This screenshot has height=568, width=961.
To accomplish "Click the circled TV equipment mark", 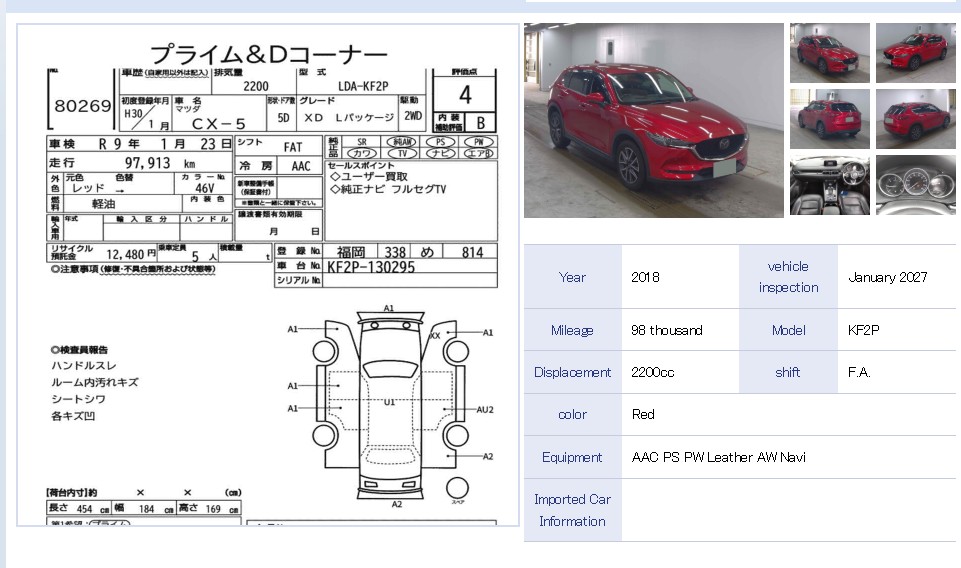I will point(402,153).
